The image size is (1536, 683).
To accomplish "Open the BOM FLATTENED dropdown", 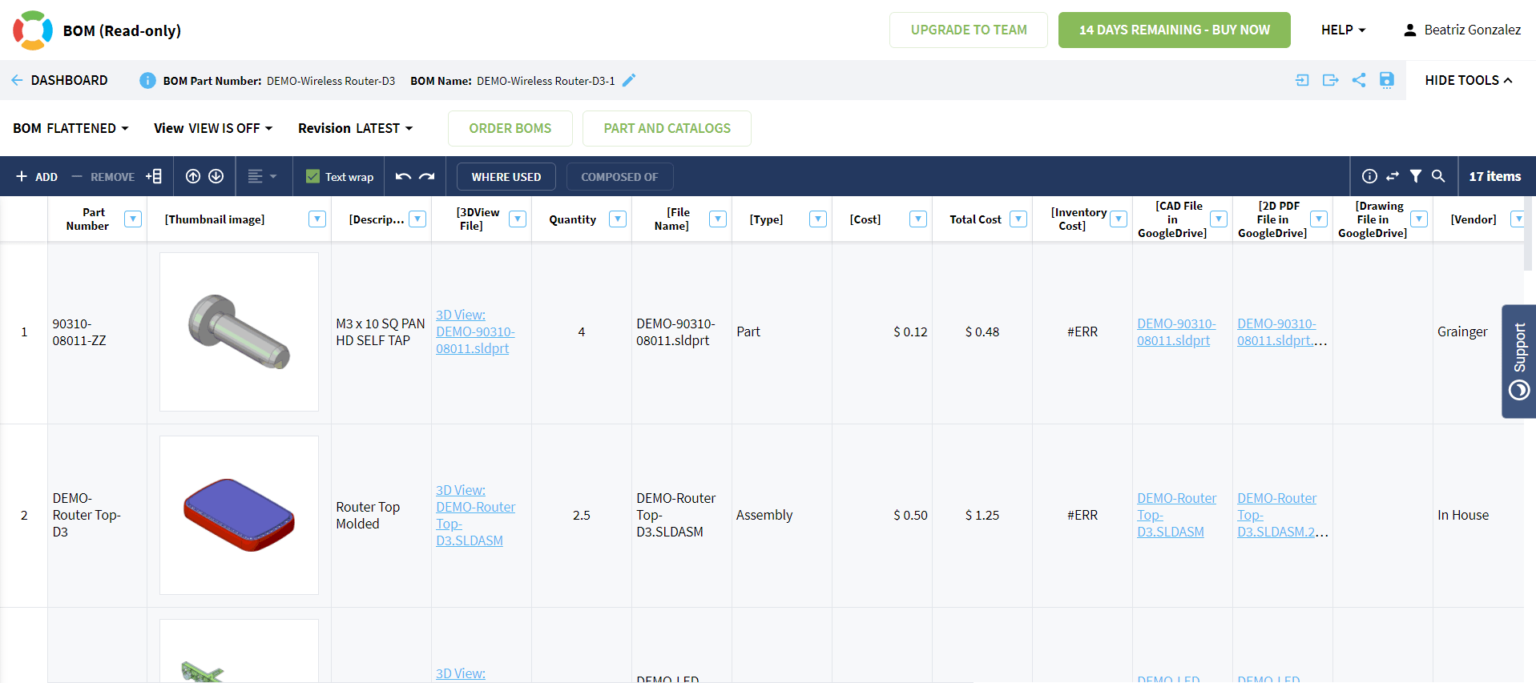I will click(70, 128).
